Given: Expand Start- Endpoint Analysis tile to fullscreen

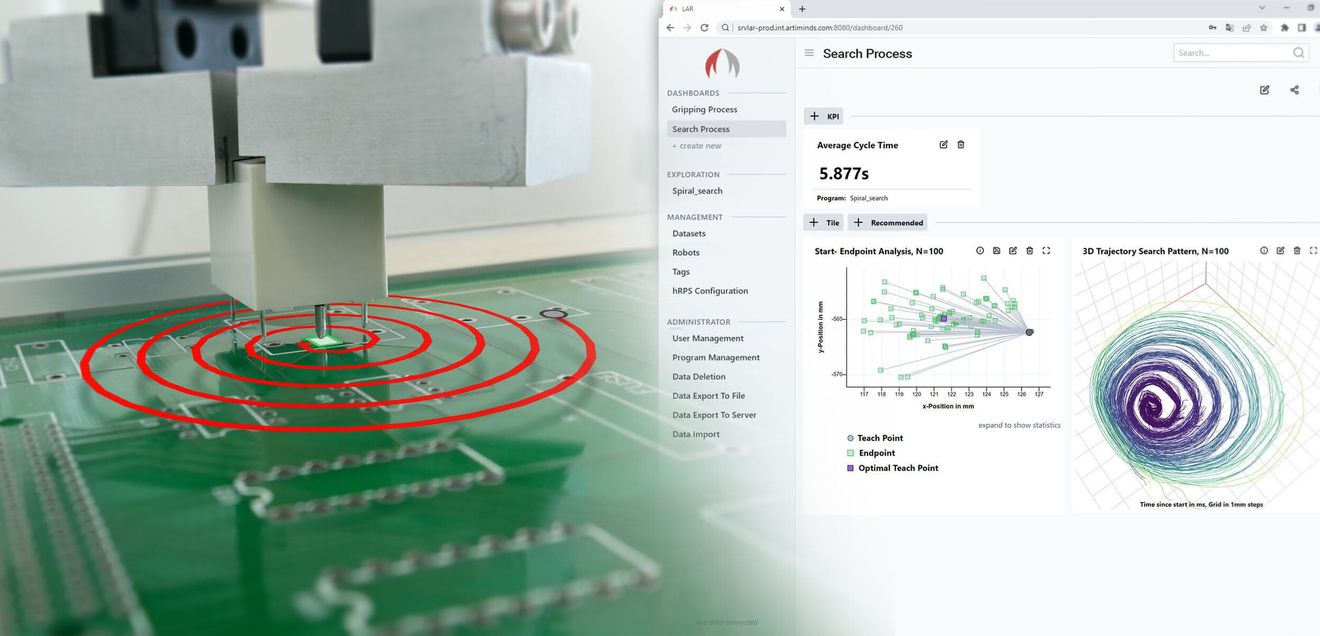Looking at the screenshot, I should tap(1046, 251).
